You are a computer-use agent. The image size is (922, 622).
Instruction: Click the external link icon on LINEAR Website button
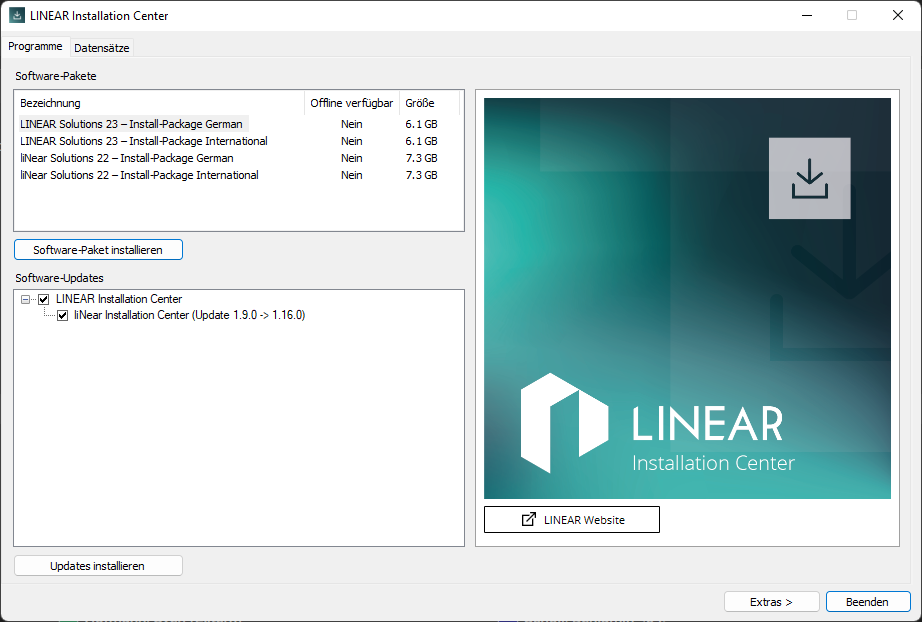pos(529,519)
